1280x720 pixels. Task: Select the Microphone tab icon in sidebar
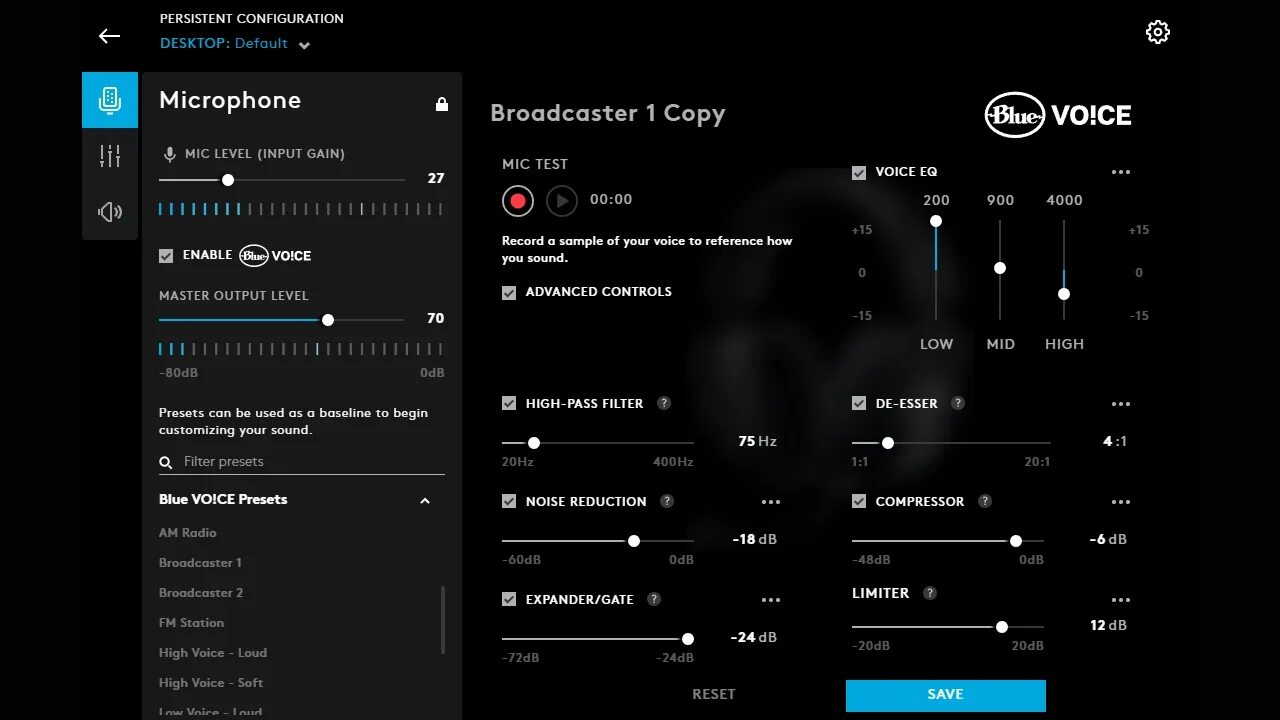(110, 100)
